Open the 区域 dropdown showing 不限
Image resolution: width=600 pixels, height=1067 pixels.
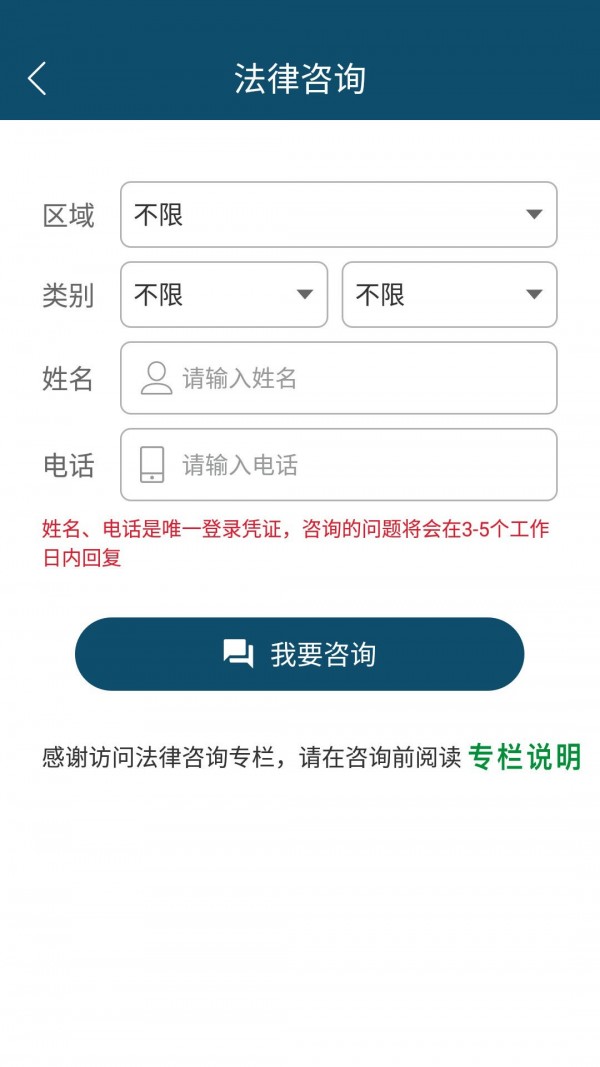pos(338,214)
